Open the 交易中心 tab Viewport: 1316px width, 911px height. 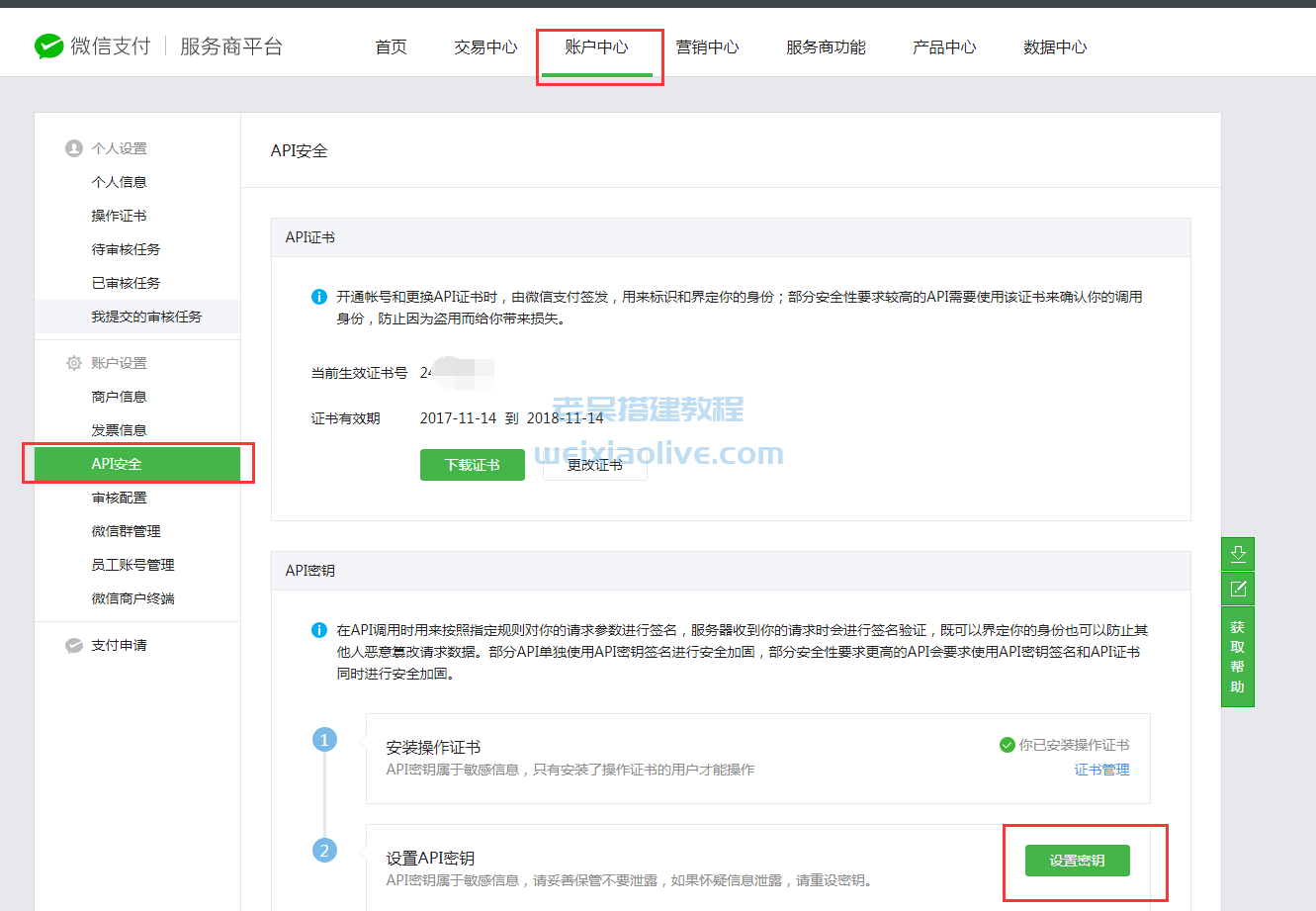[484, 46]
